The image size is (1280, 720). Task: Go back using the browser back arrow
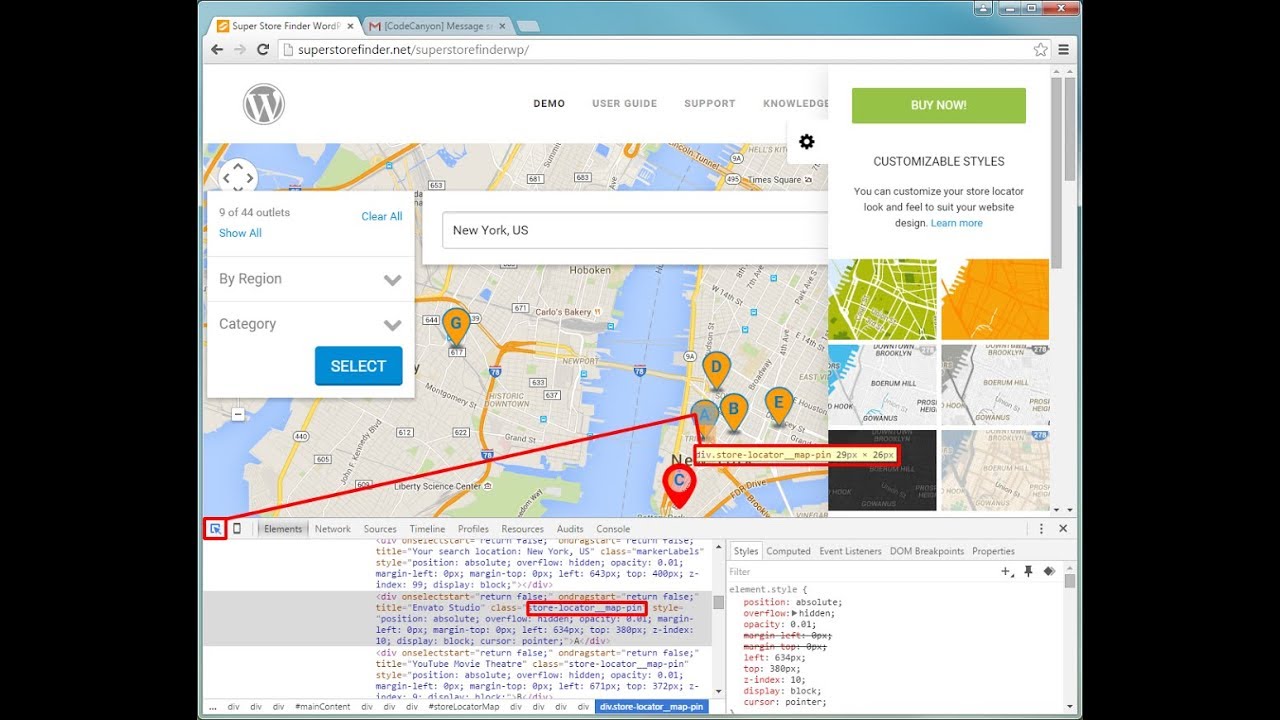pos(217,49)
